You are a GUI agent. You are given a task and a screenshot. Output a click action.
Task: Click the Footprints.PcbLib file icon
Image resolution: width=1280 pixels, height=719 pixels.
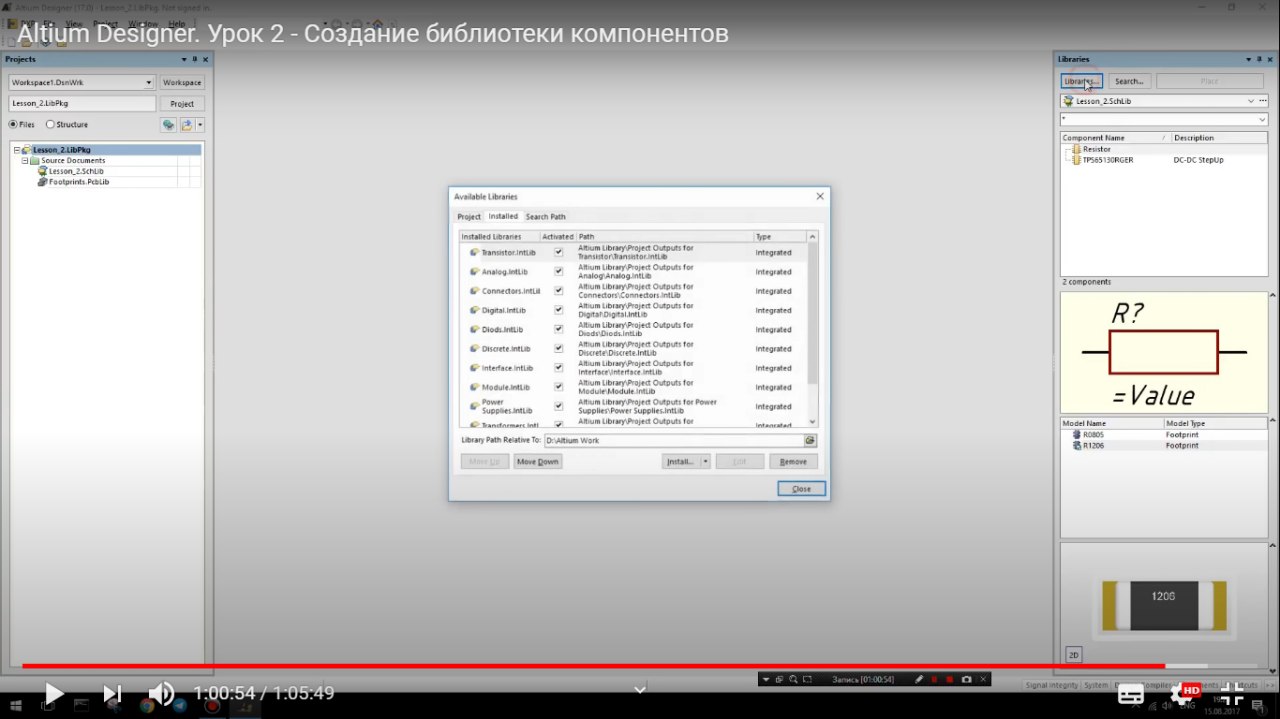42,182
